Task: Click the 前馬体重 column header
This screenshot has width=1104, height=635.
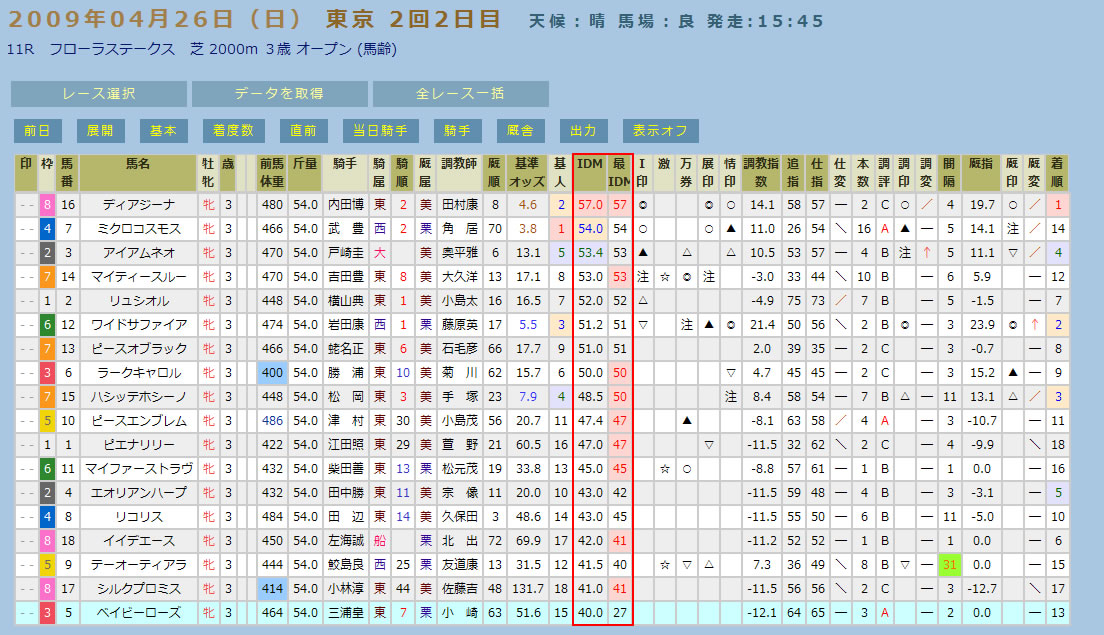Action: 272,172
